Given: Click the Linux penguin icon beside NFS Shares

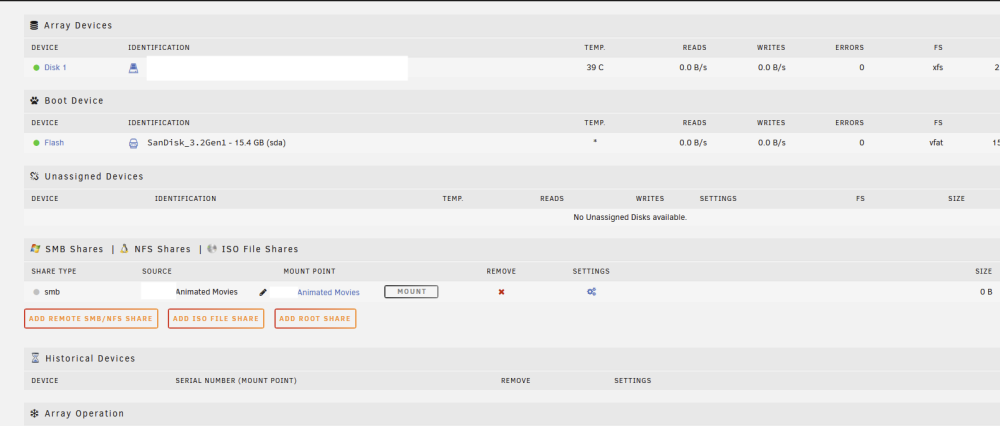Looking at the screenshot, I should pyautogui.click(x=124, y=249).
